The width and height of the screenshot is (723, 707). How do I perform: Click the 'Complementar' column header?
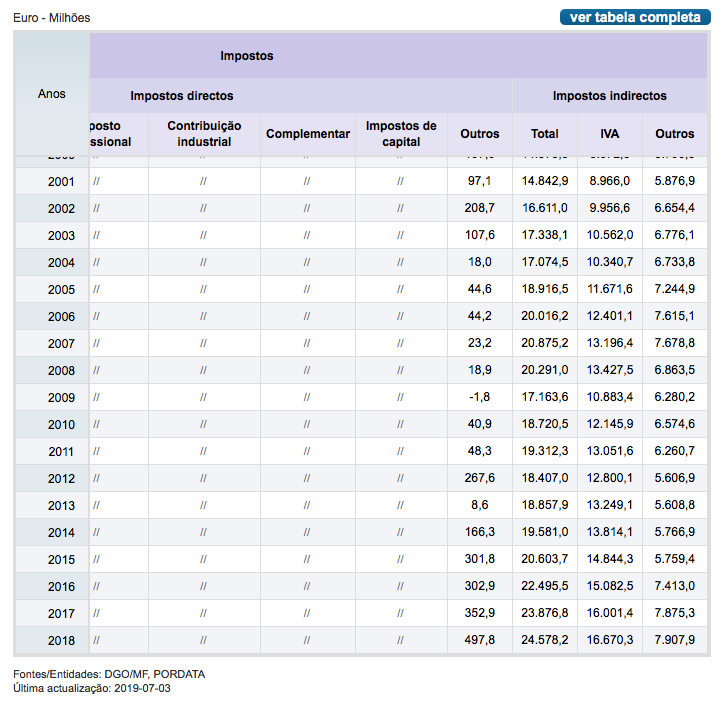click(x=308, y=134)
